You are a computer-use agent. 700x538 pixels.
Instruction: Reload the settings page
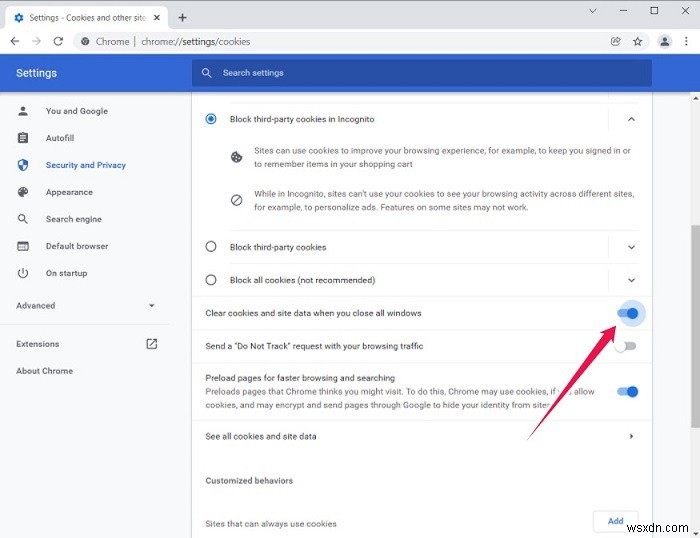[x=58, y=42]
